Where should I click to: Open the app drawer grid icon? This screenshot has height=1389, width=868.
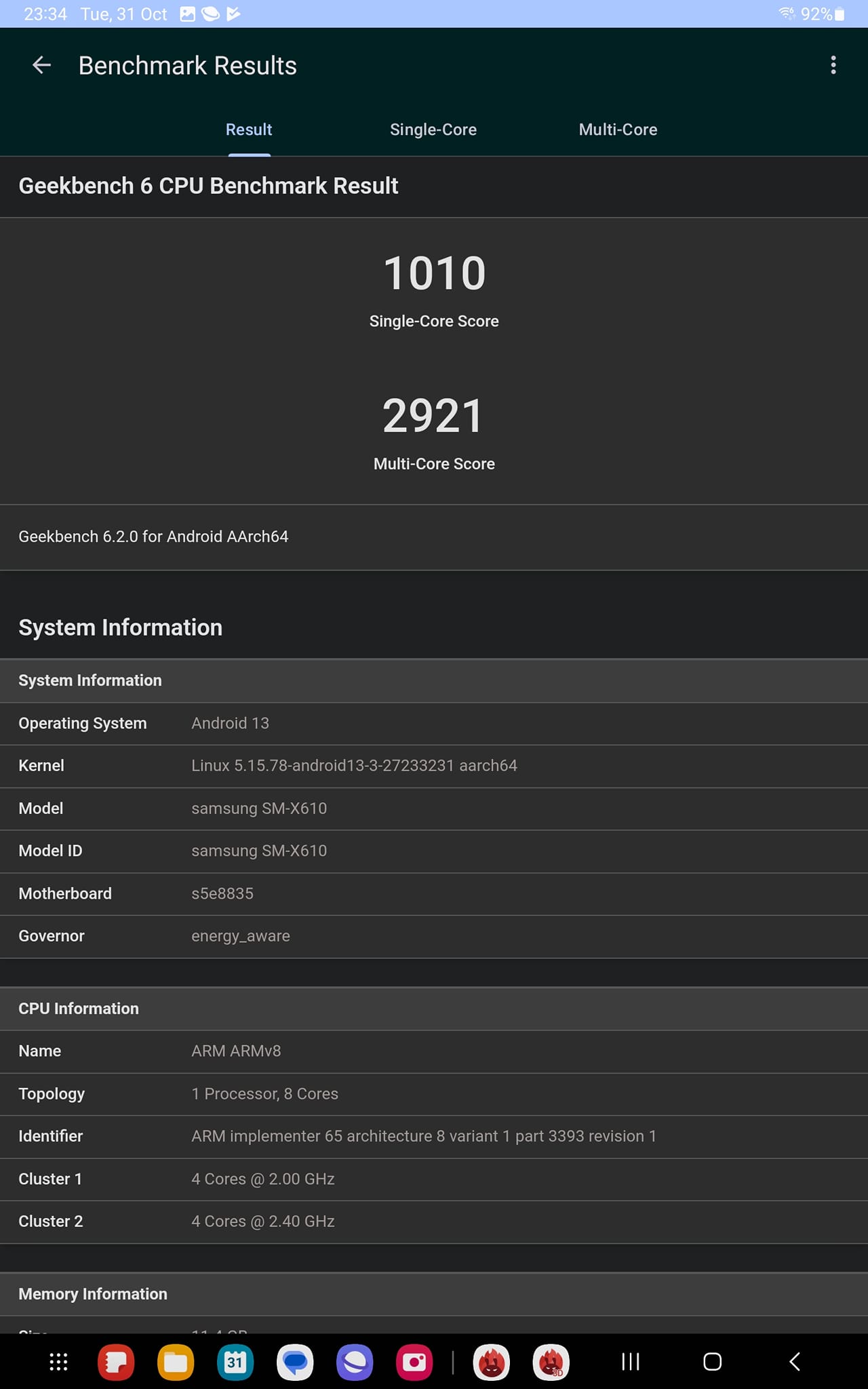click(x=58, y=1362)
